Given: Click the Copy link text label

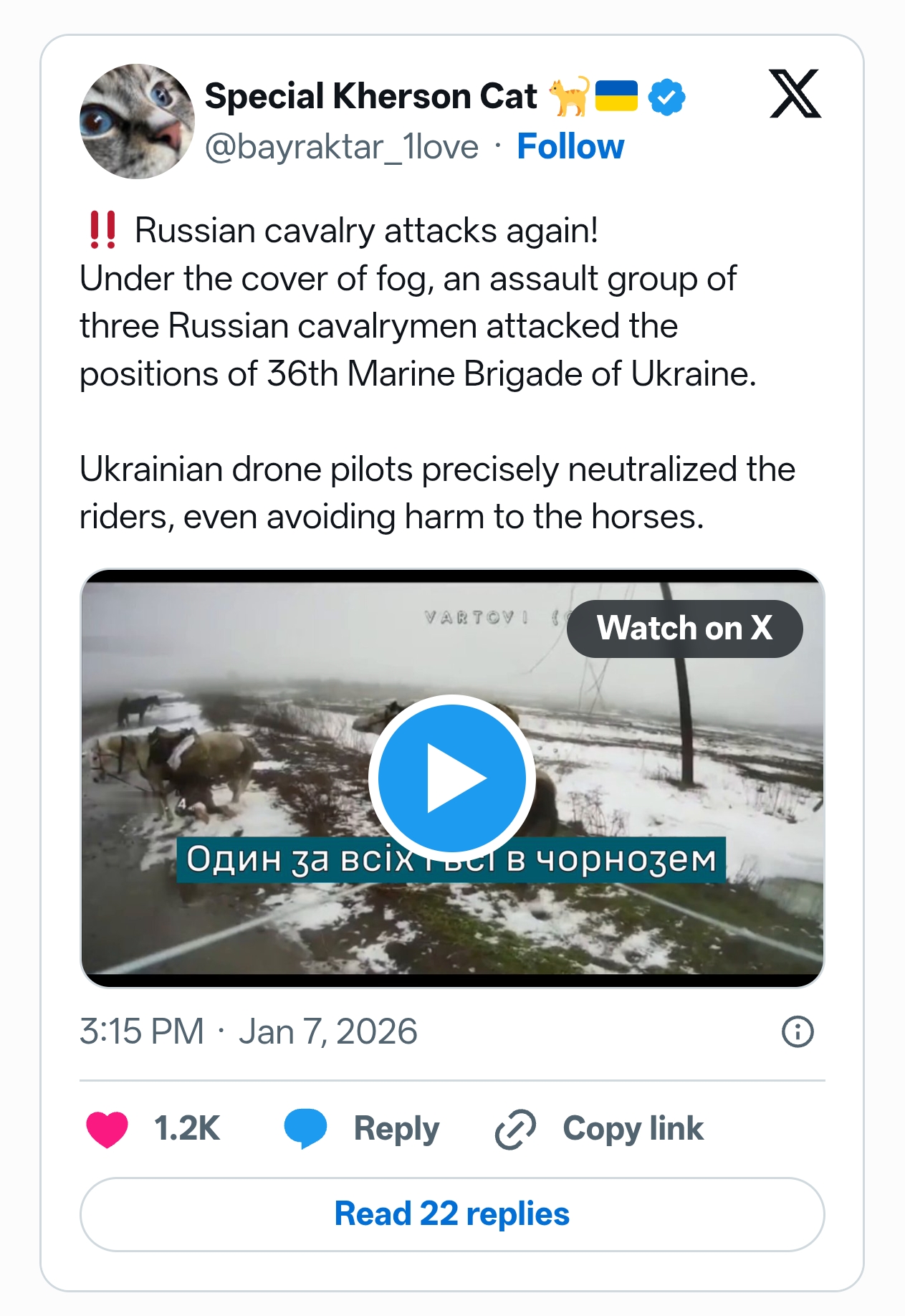Looking at the screenshot, I should tap(633, 1129).
